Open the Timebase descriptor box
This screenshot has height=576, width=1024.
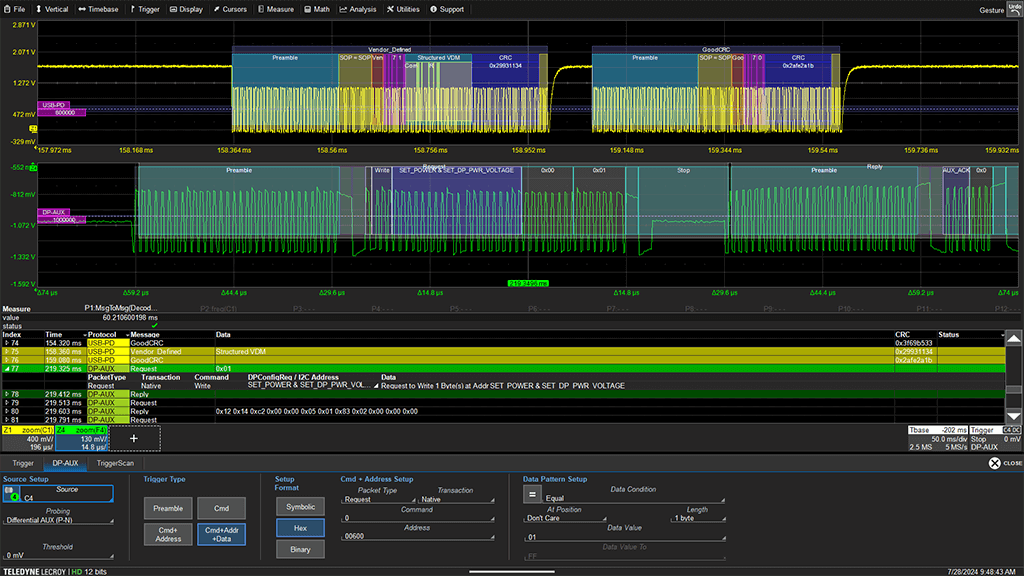pos(938,438)
